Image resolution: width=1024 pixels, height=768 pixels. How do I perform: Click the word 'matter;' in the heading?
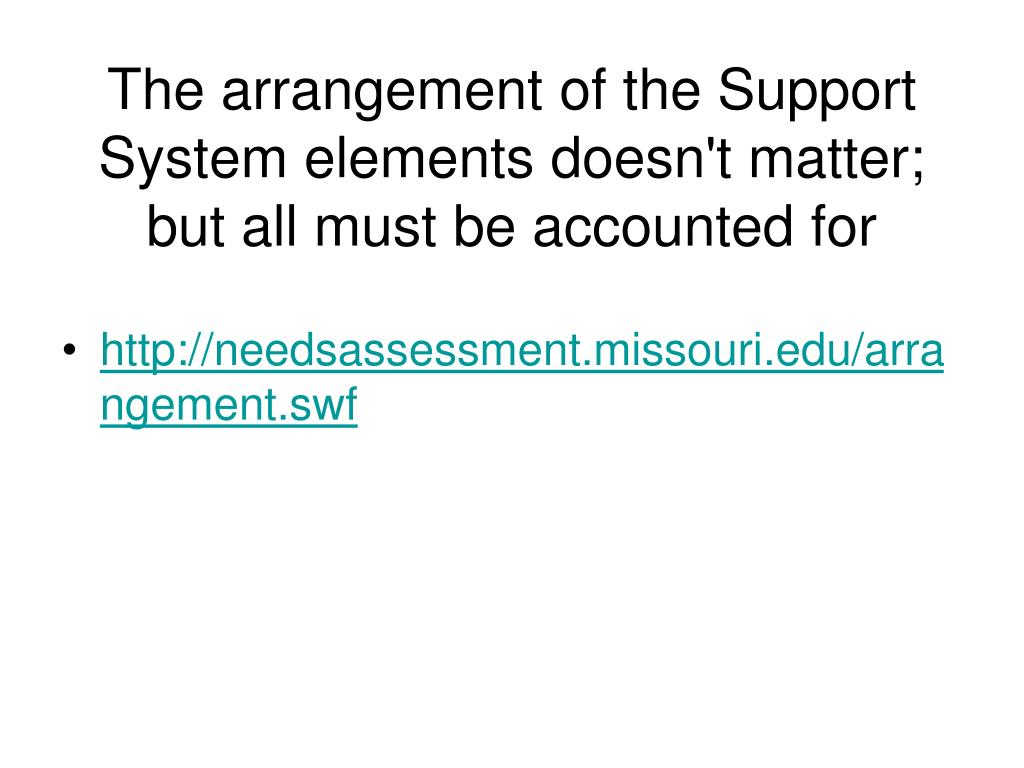click(x=837, y=161)
